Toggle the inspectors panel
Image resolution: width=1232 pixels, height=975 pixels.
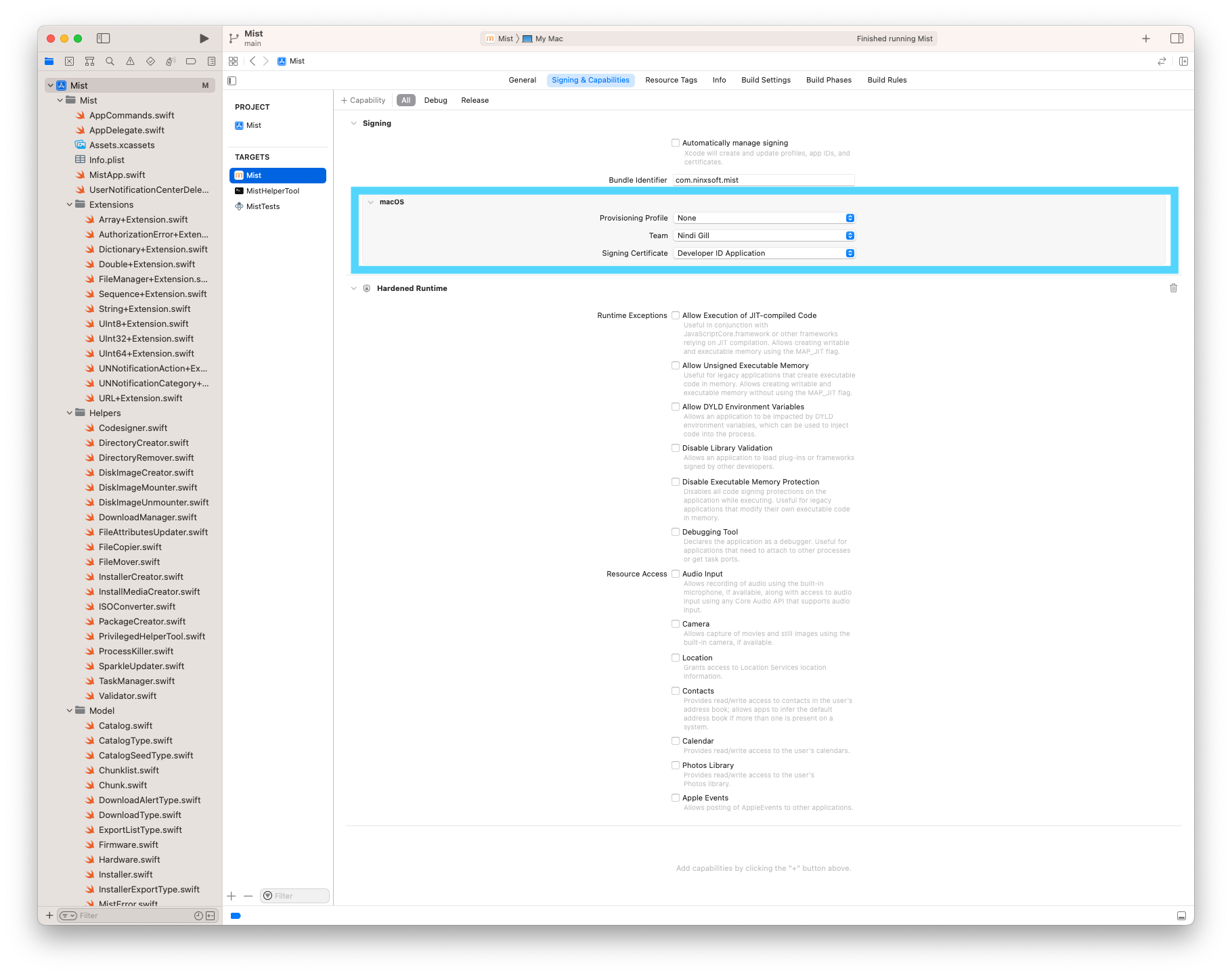coord(1177,39)
